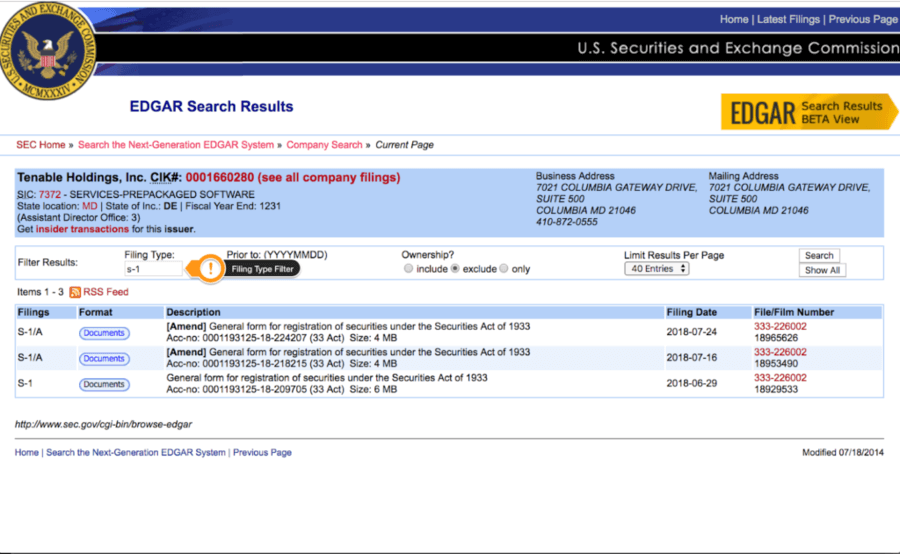Viewport: 900px width, 554px height.
Task: Select the Filings column header
Action: pyautogui.click(x=33, y=312)
